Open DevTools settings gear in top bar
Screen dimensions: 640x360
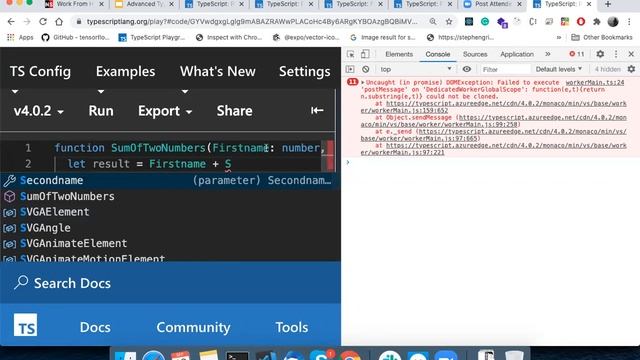click(600, 54)
